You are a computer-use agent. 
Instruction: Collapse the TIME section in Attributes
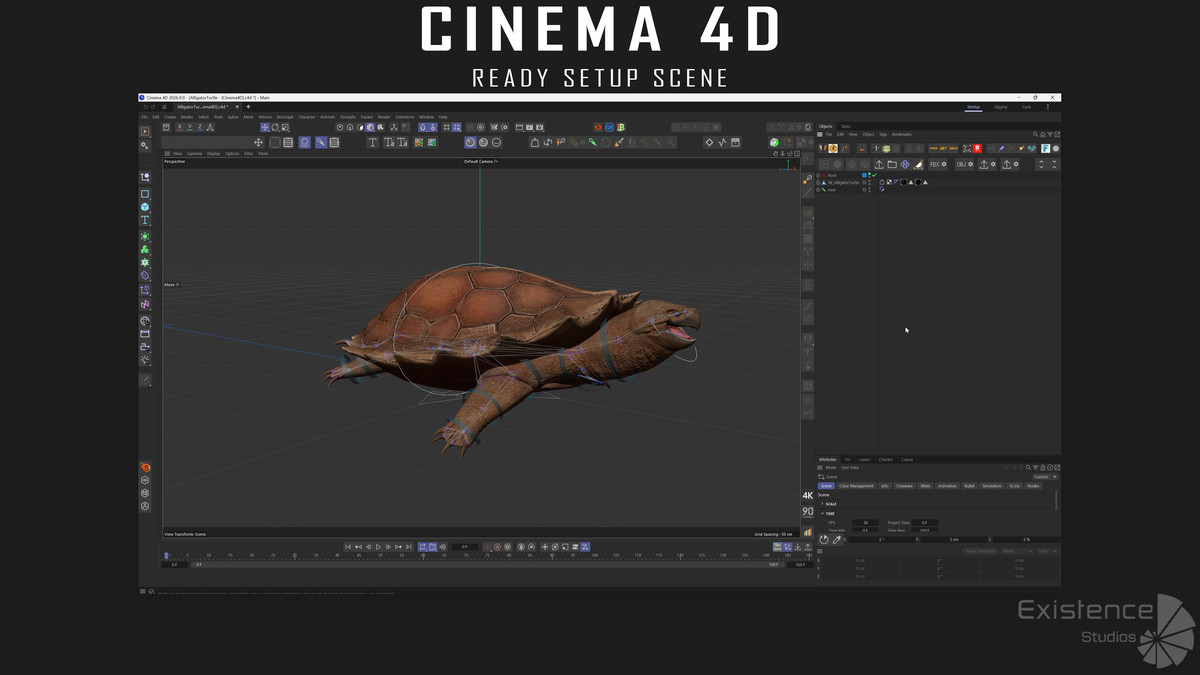pyautogui.click(x=822, y=514)
